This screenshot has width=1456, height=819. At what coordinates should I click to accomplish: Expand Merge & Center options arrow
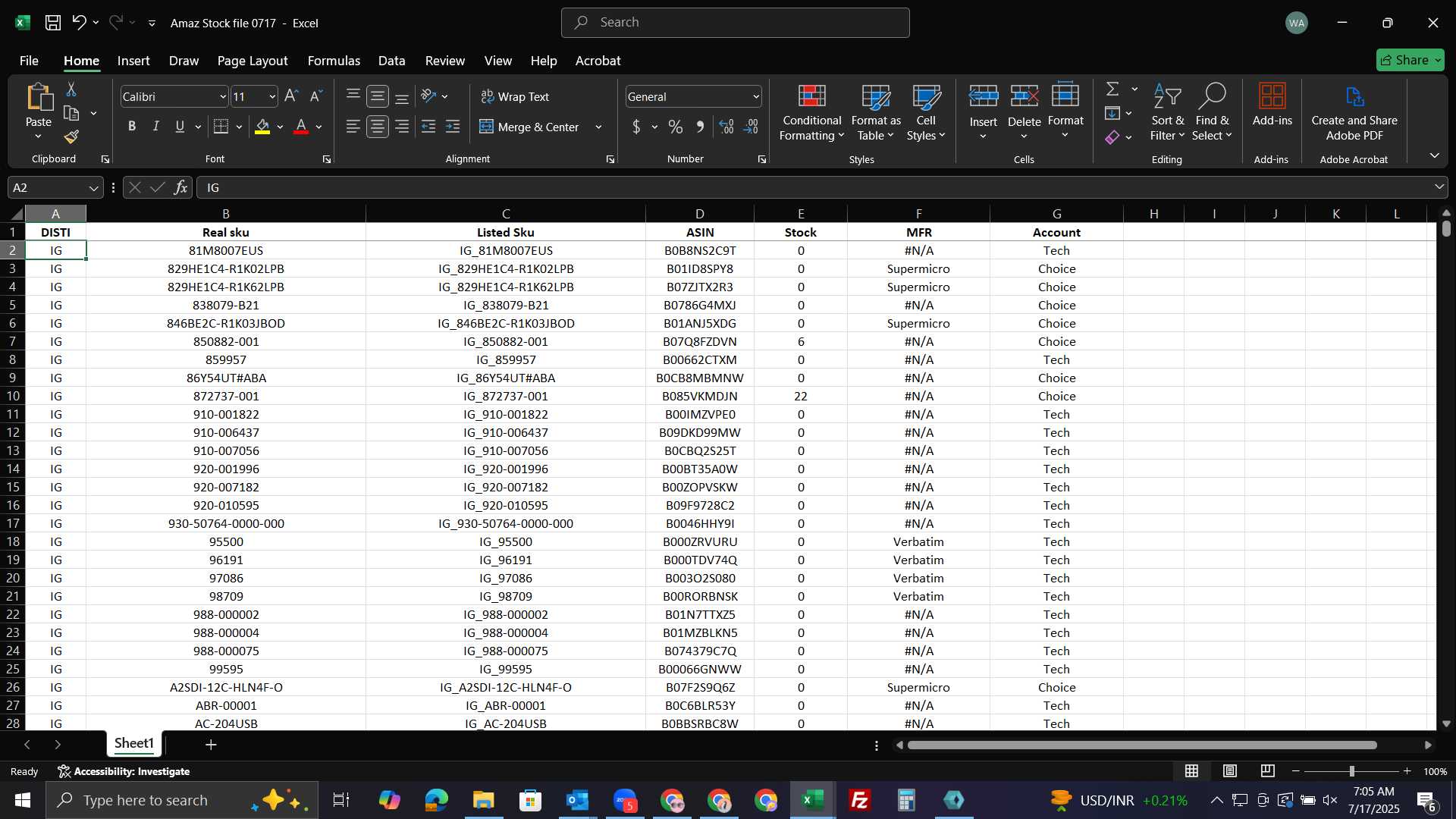pyautogui.click(x=598, y=127)
